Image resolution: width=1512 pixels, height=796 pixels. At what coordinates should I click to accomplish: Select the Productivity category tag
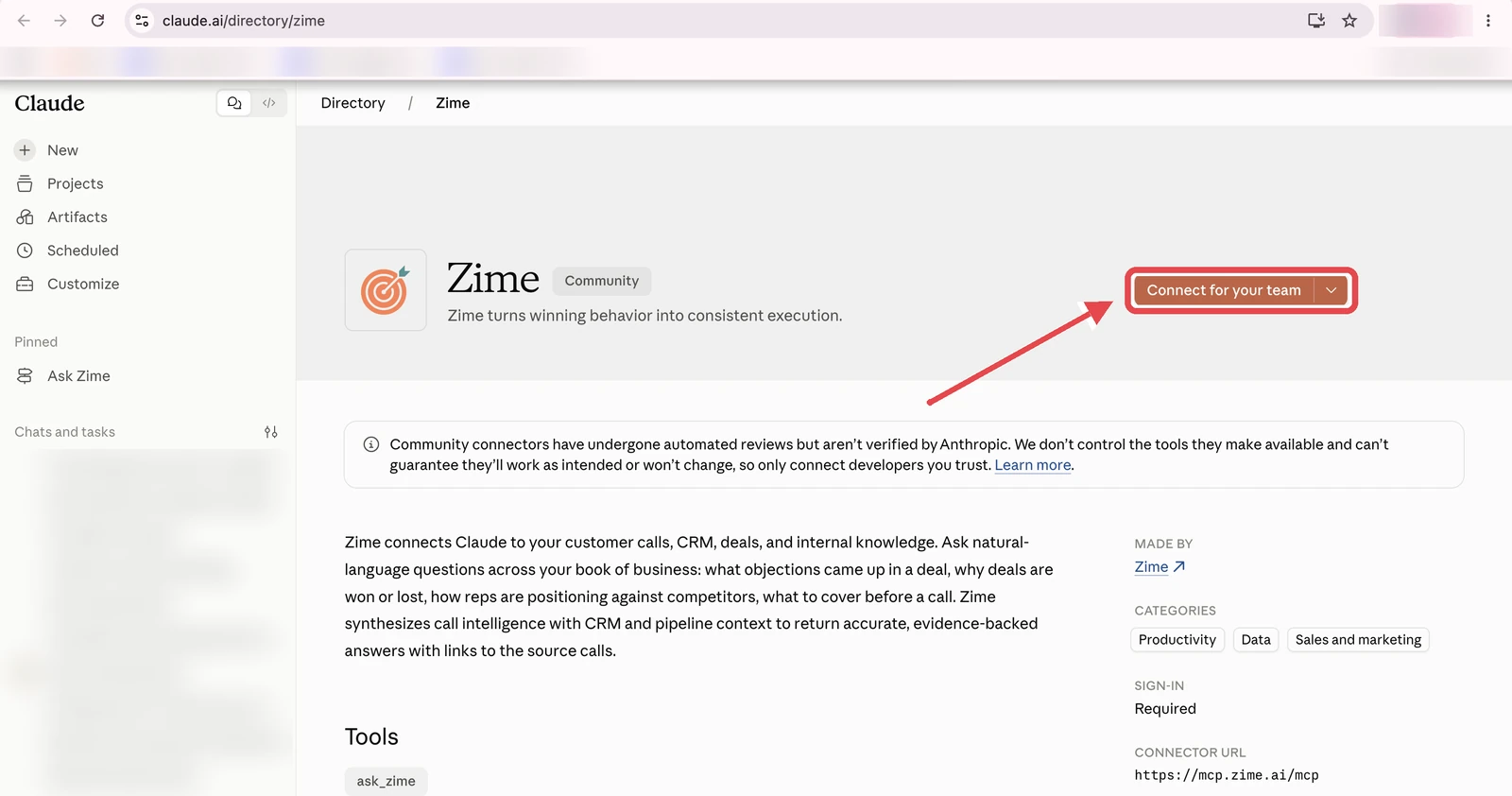coord(1177,640)
